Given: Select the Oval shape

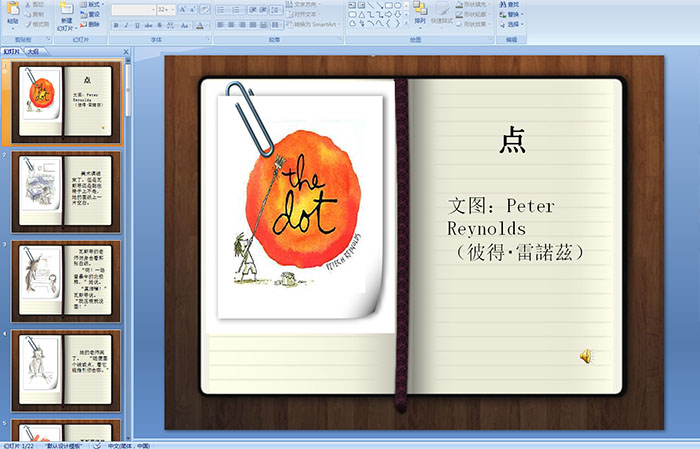Looking at the screenshot, I should coord(398,5).
